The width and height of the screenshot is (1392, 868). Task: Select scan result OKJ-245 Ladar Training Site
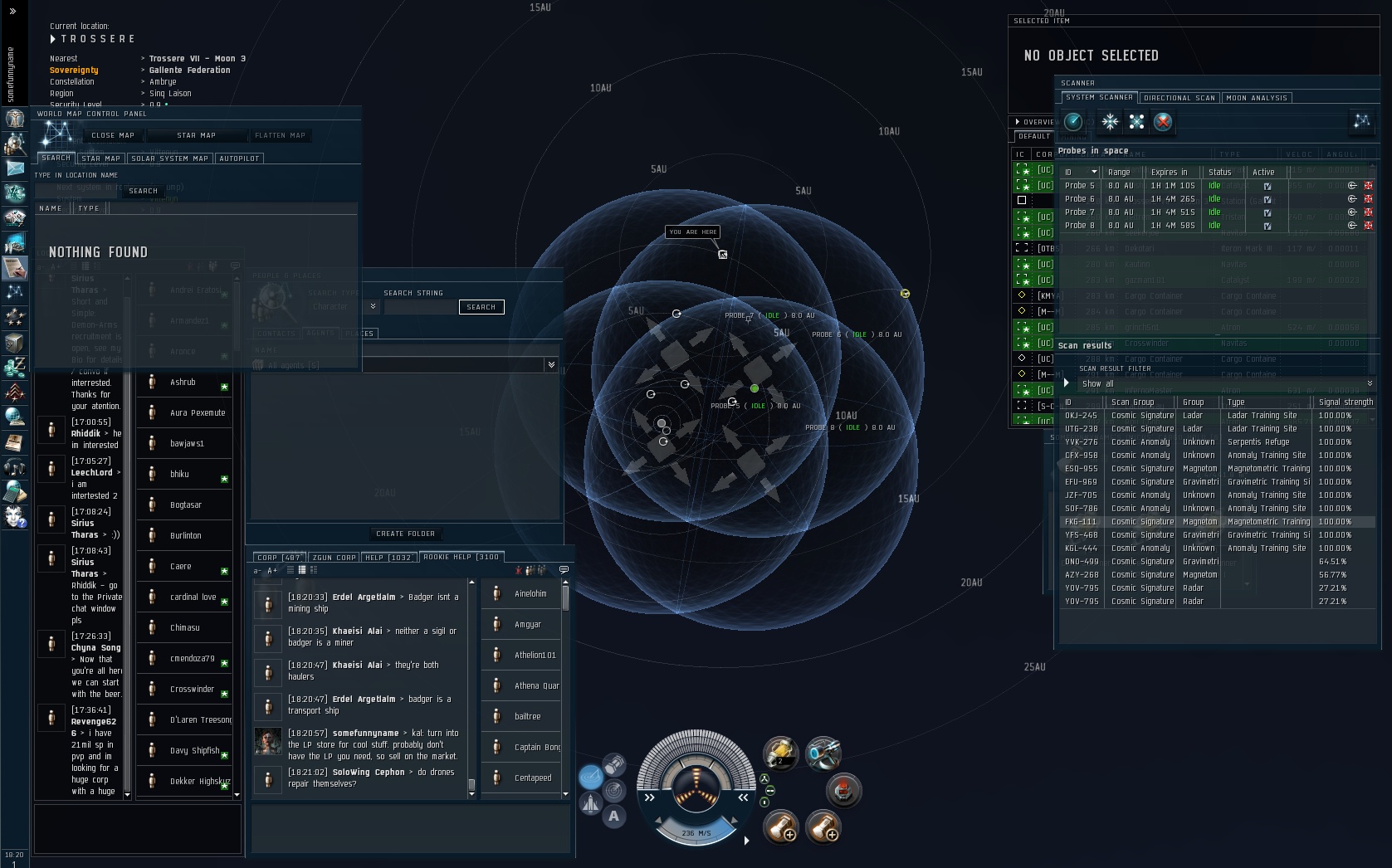click(x=1218, y=416)
